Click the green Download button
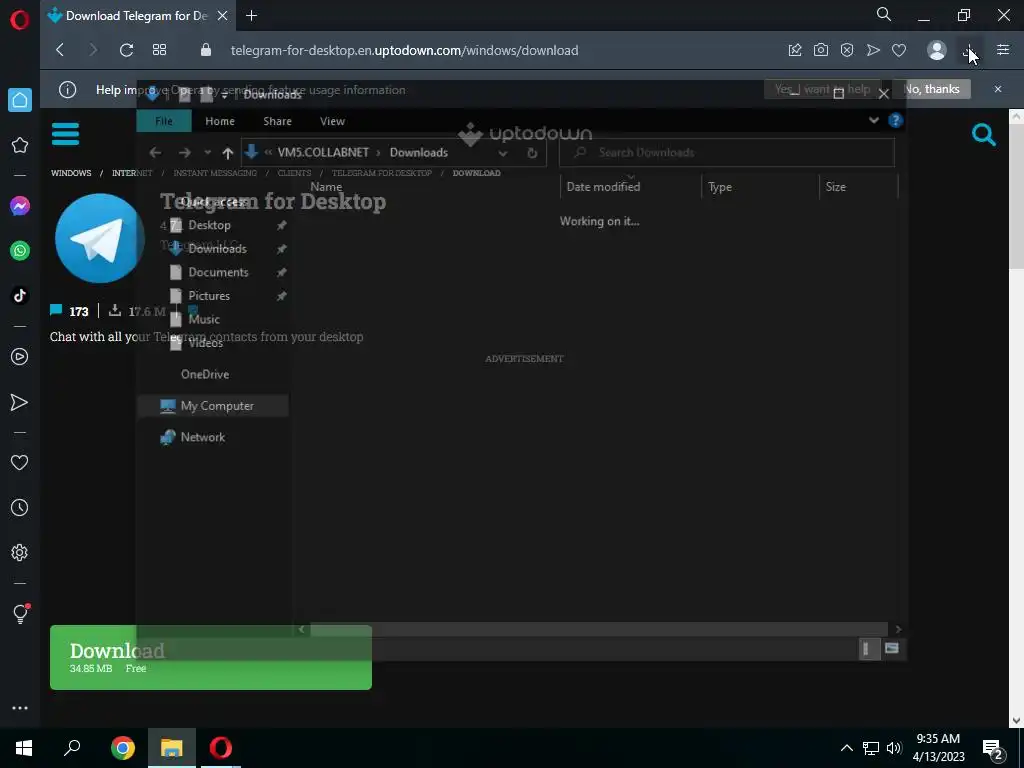This screenshot has width=1024, height=768. click(211, 658)
